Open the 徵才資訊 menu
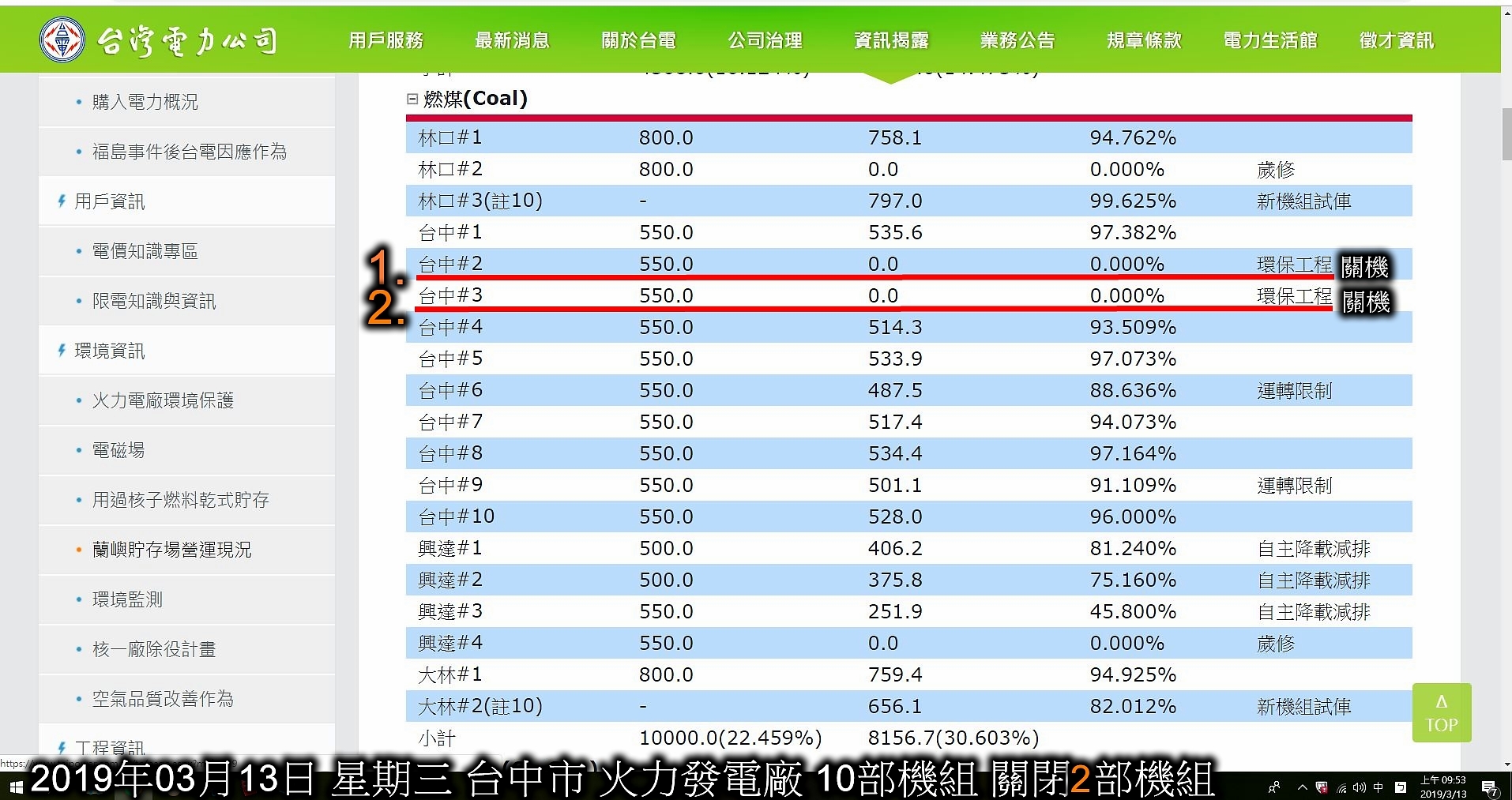The image size is (1512, 800). coord(1397,40)
